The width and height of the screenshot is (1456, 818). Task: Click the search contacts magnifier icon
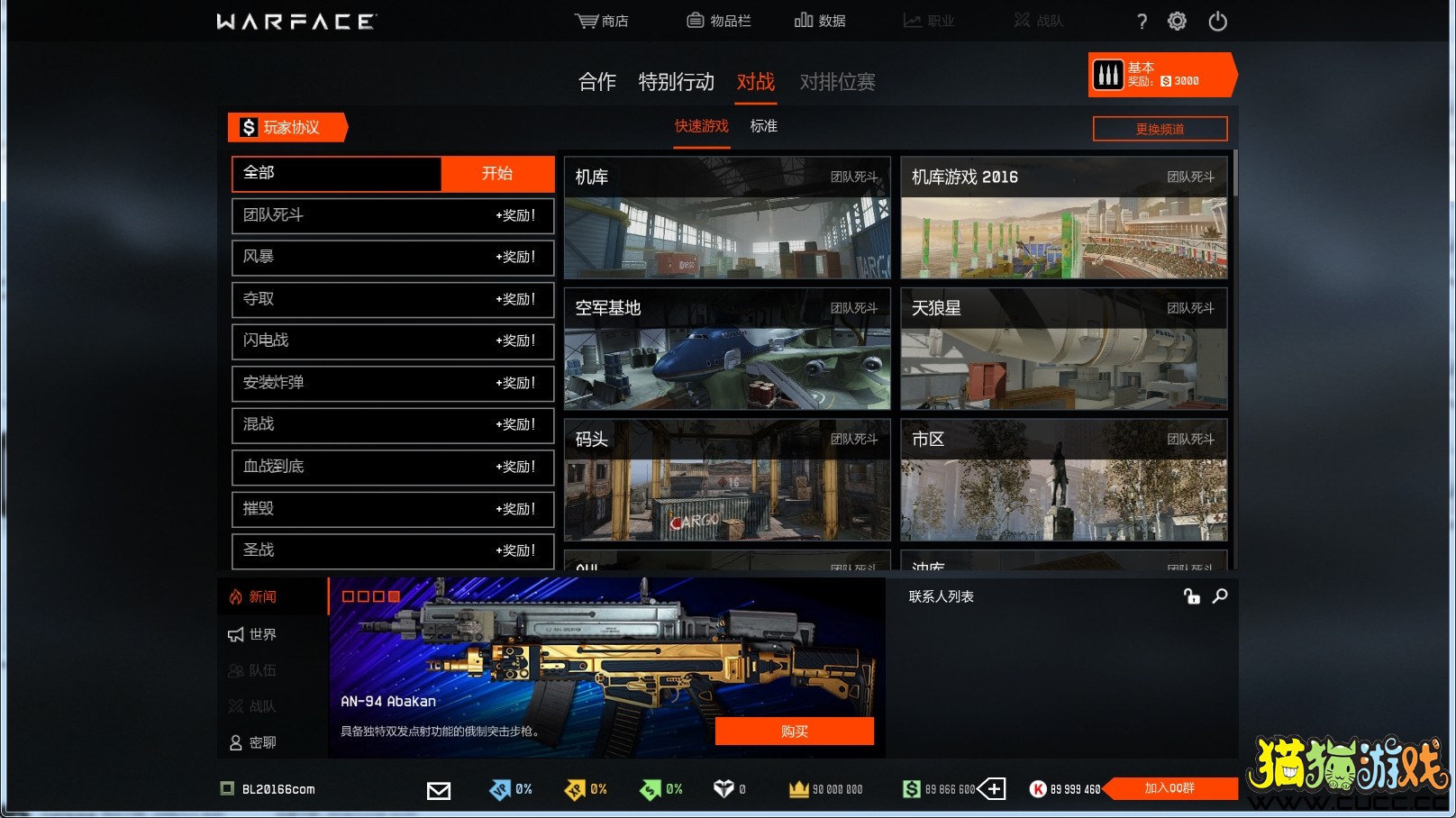[1220, 596]
